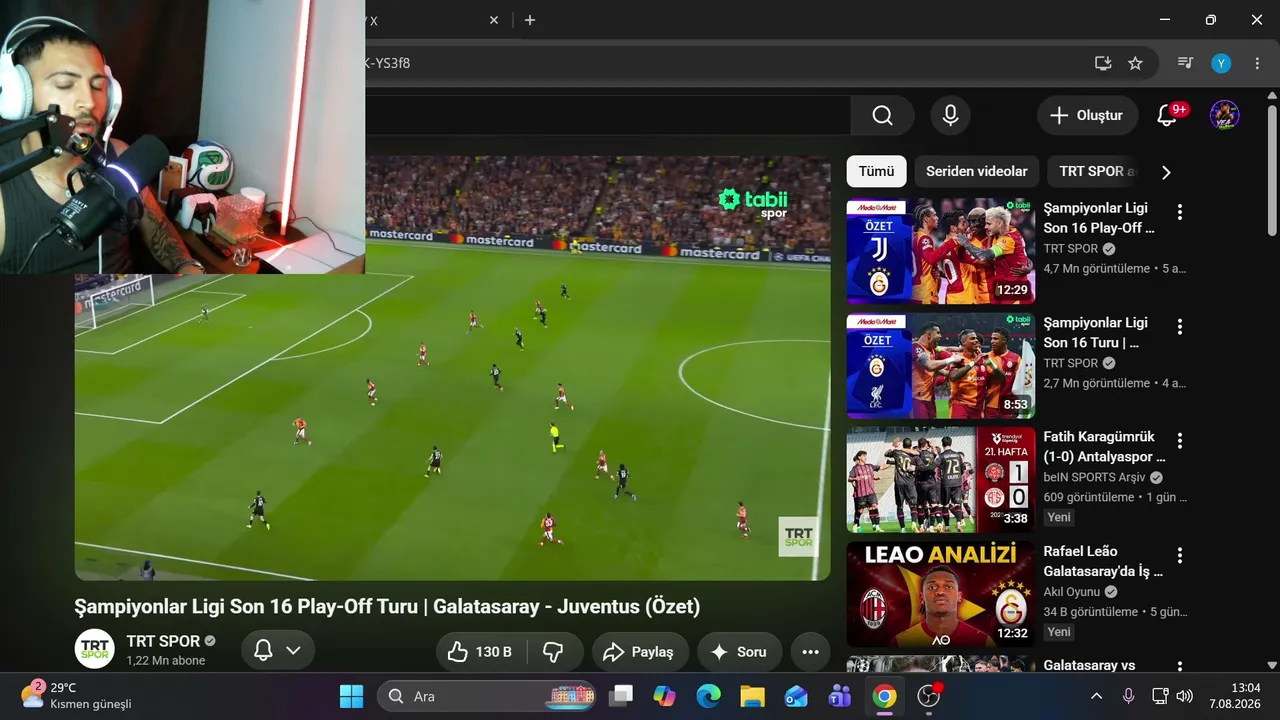Open the Windows Start menu

pyautogui.click(x=351, y=696)
